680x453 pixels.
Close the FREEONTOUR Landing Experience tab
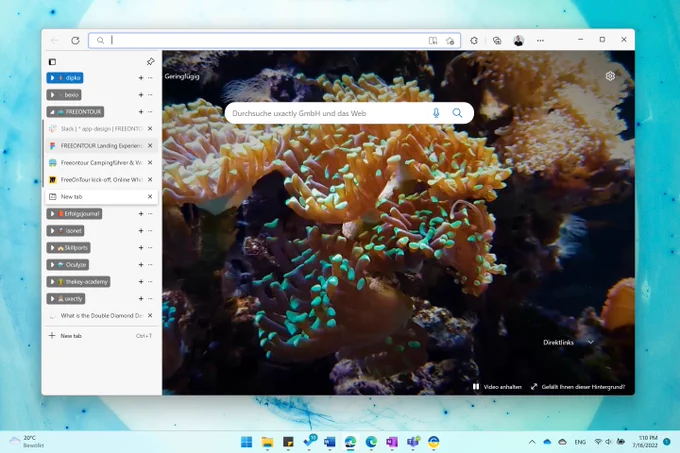[150, 146]
